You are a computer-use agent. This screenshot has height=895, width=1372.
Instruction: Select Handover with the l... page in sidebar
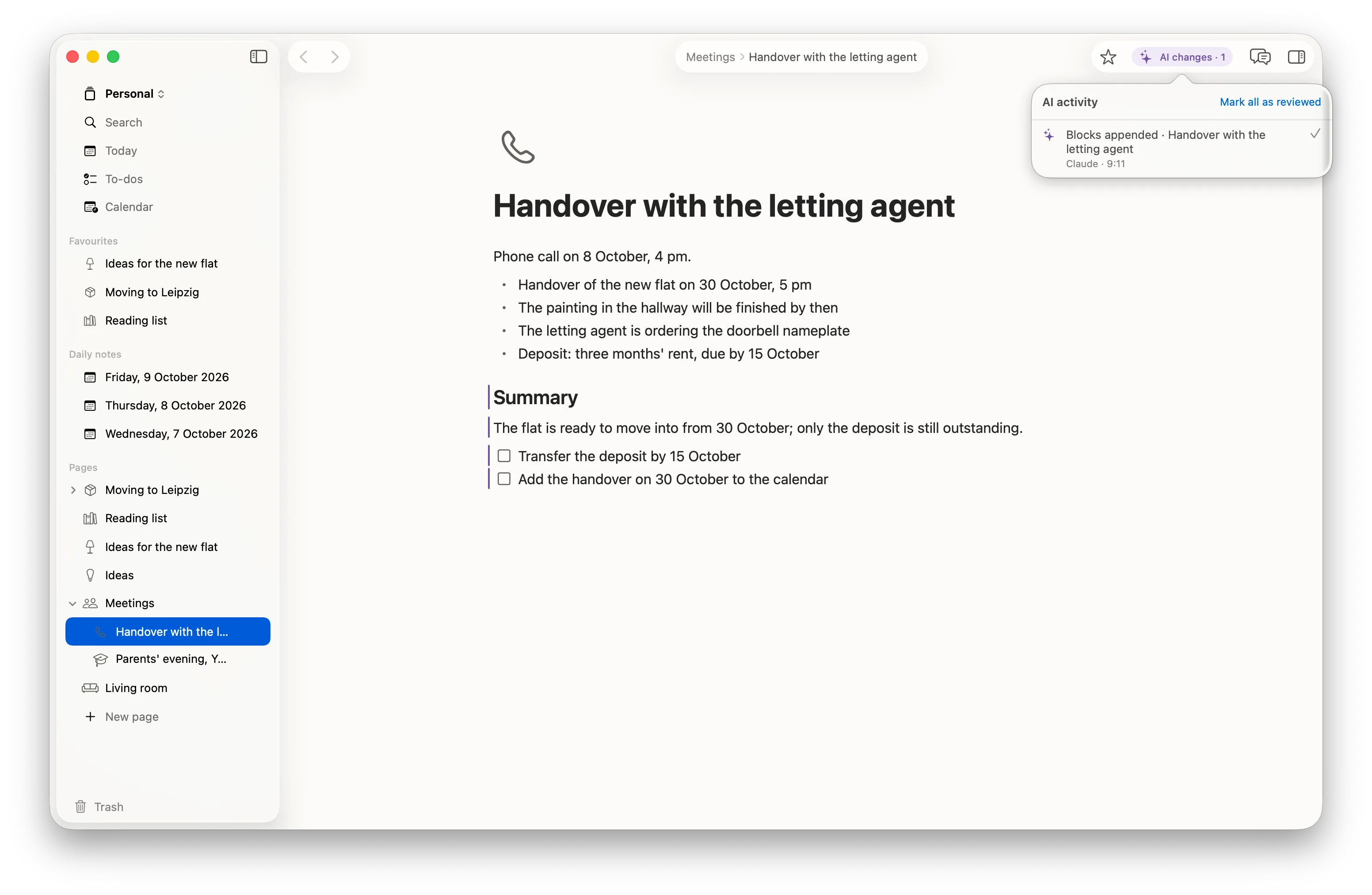click(168, 631)
